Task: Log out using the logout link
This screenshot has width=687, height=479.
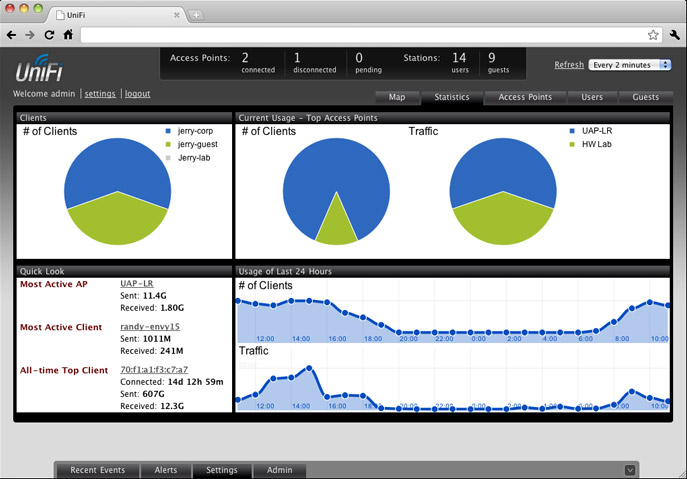Action: [138, 94]
